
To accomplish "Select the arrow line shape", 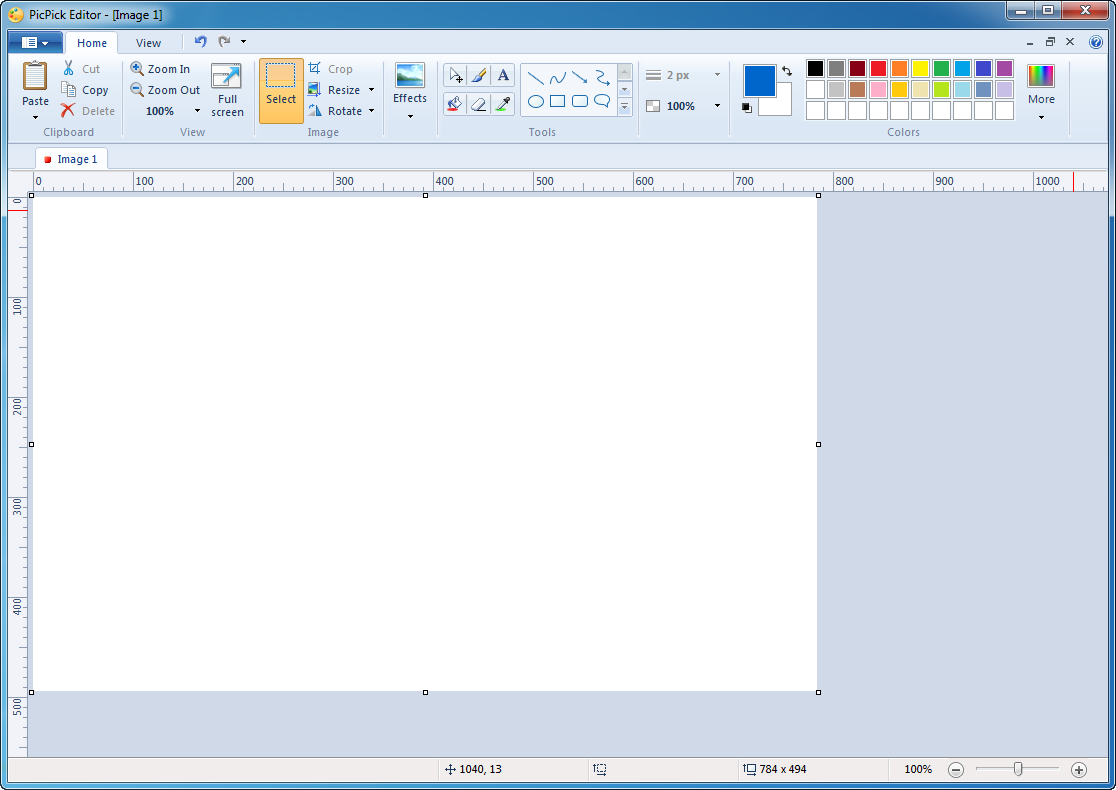I will click(x=580, y=77).
